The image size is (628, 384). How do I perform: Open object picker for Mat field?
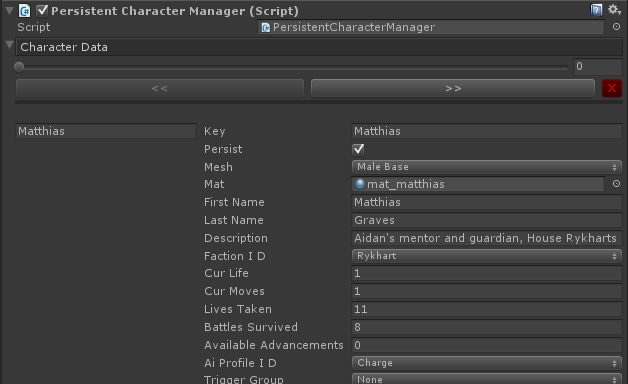tap(616, 183)
